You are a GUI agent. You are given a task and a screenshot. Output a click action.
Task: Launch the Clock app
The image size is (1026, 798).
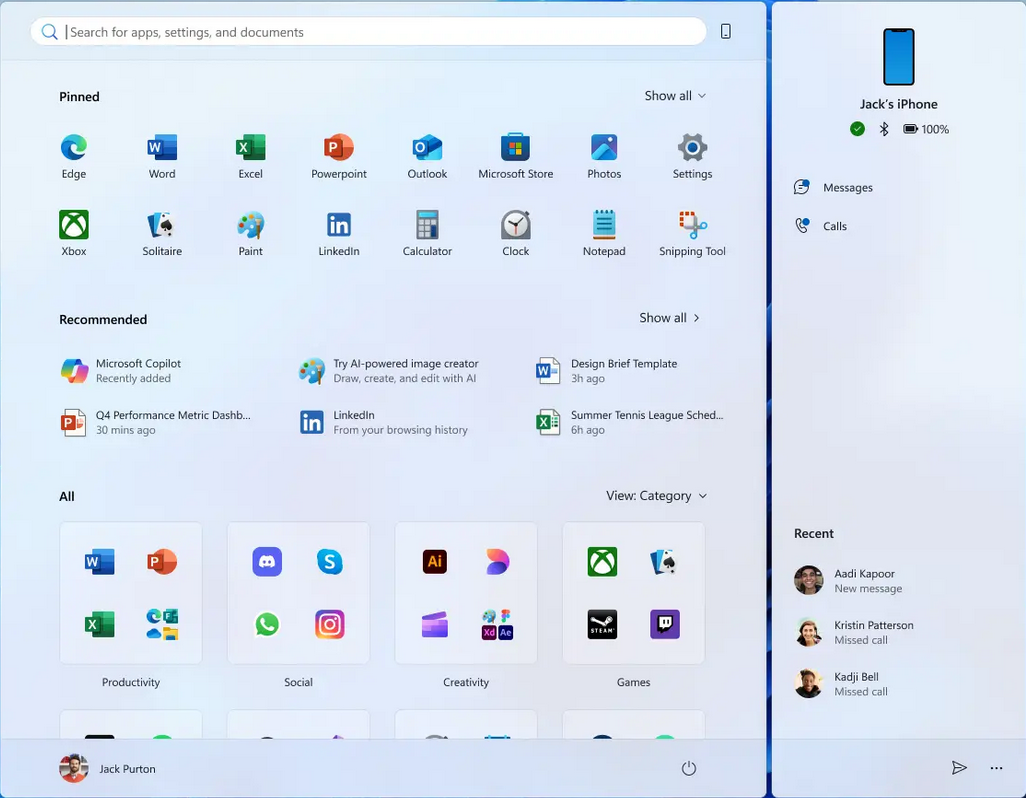click(x=516, y=233)
